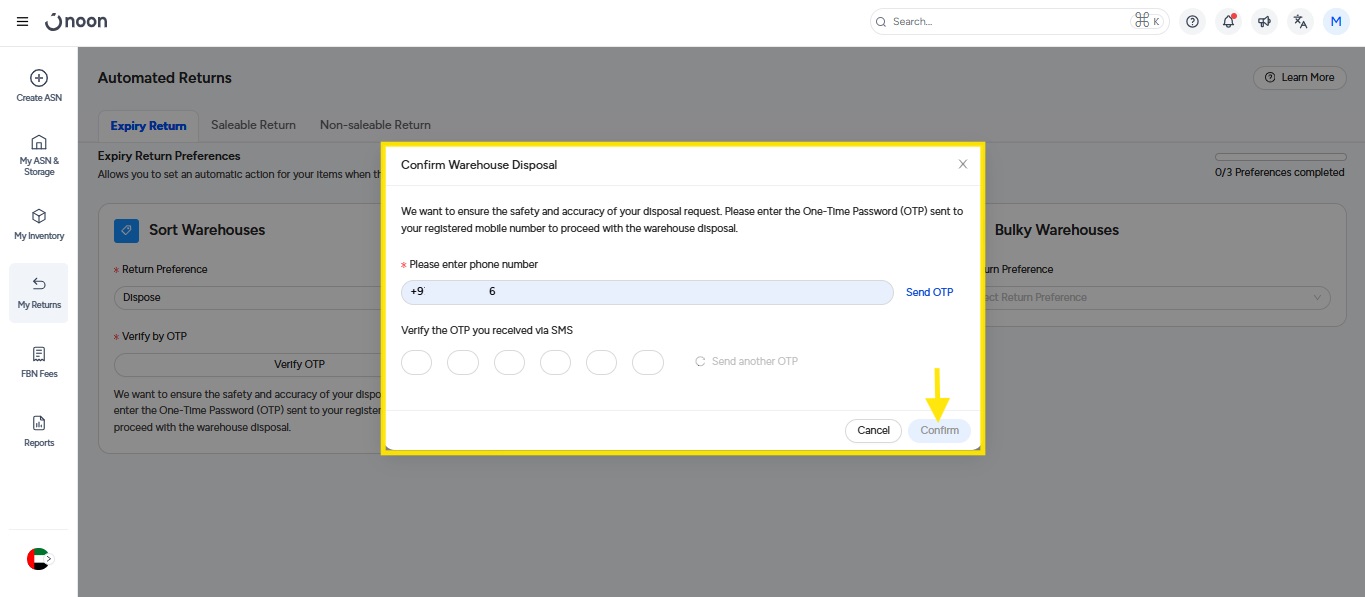
Task: Click the first OTP digit box
Action: click(416, 362)
